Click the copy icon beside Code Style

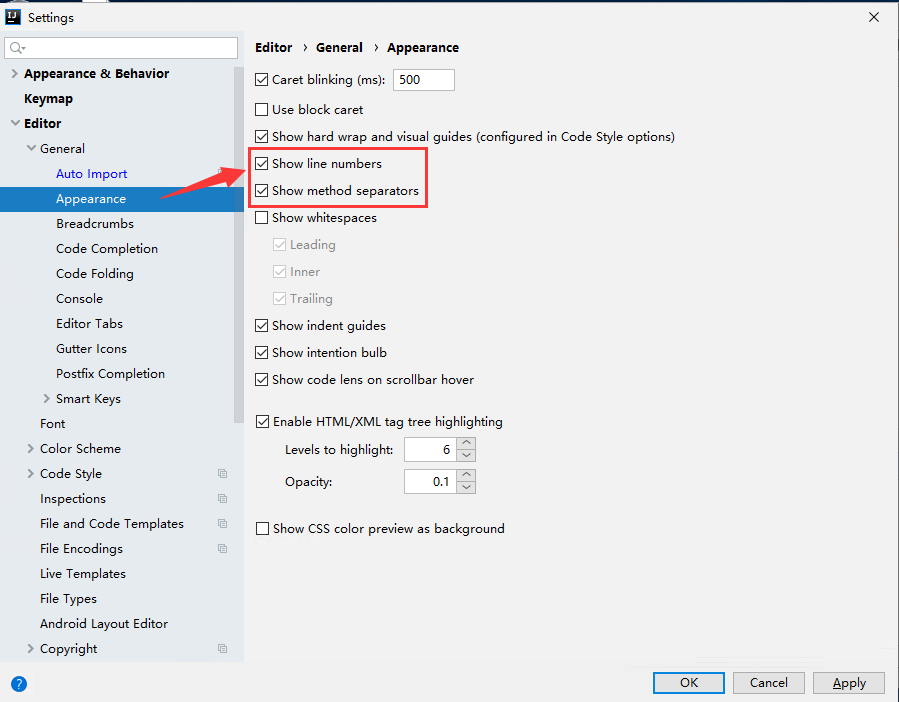pyautogui.click(x=222, y=474)
